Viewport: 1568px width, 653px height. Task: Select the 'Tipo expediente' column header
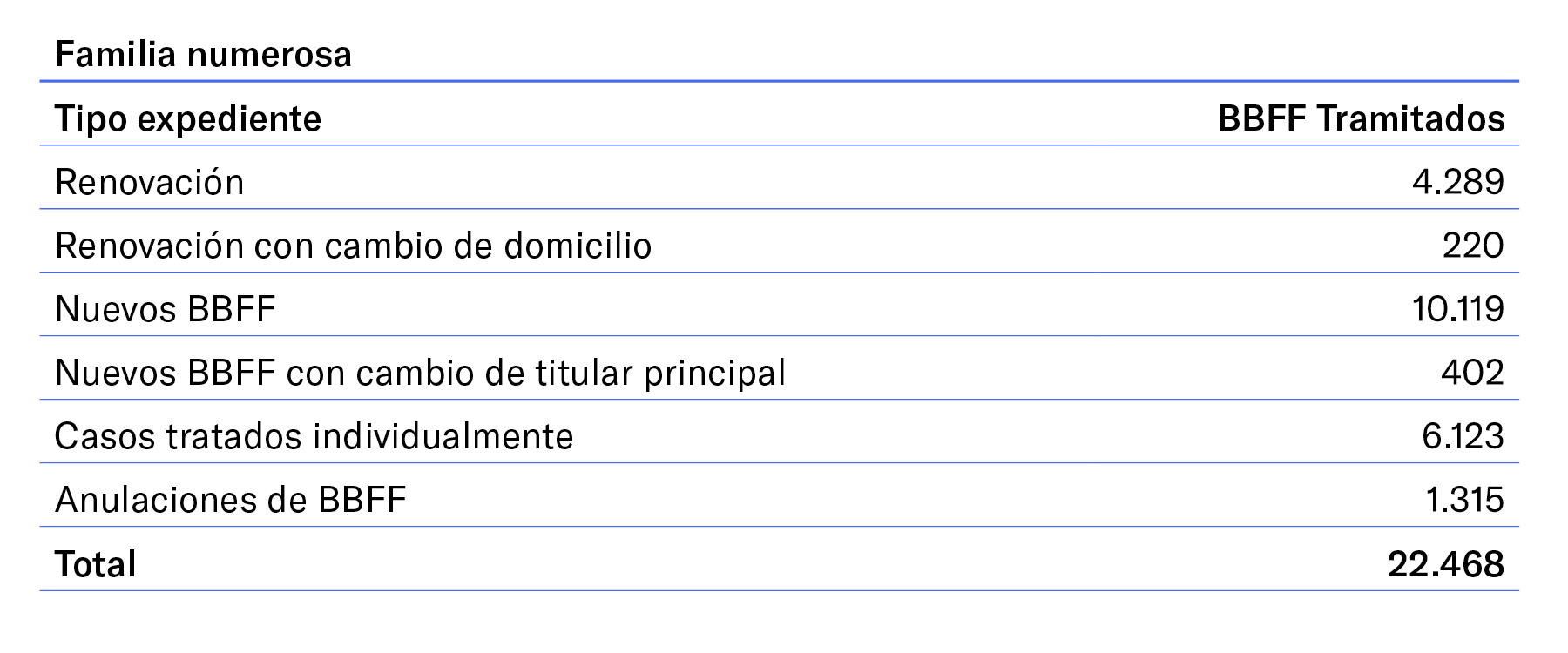pos(188,118)
